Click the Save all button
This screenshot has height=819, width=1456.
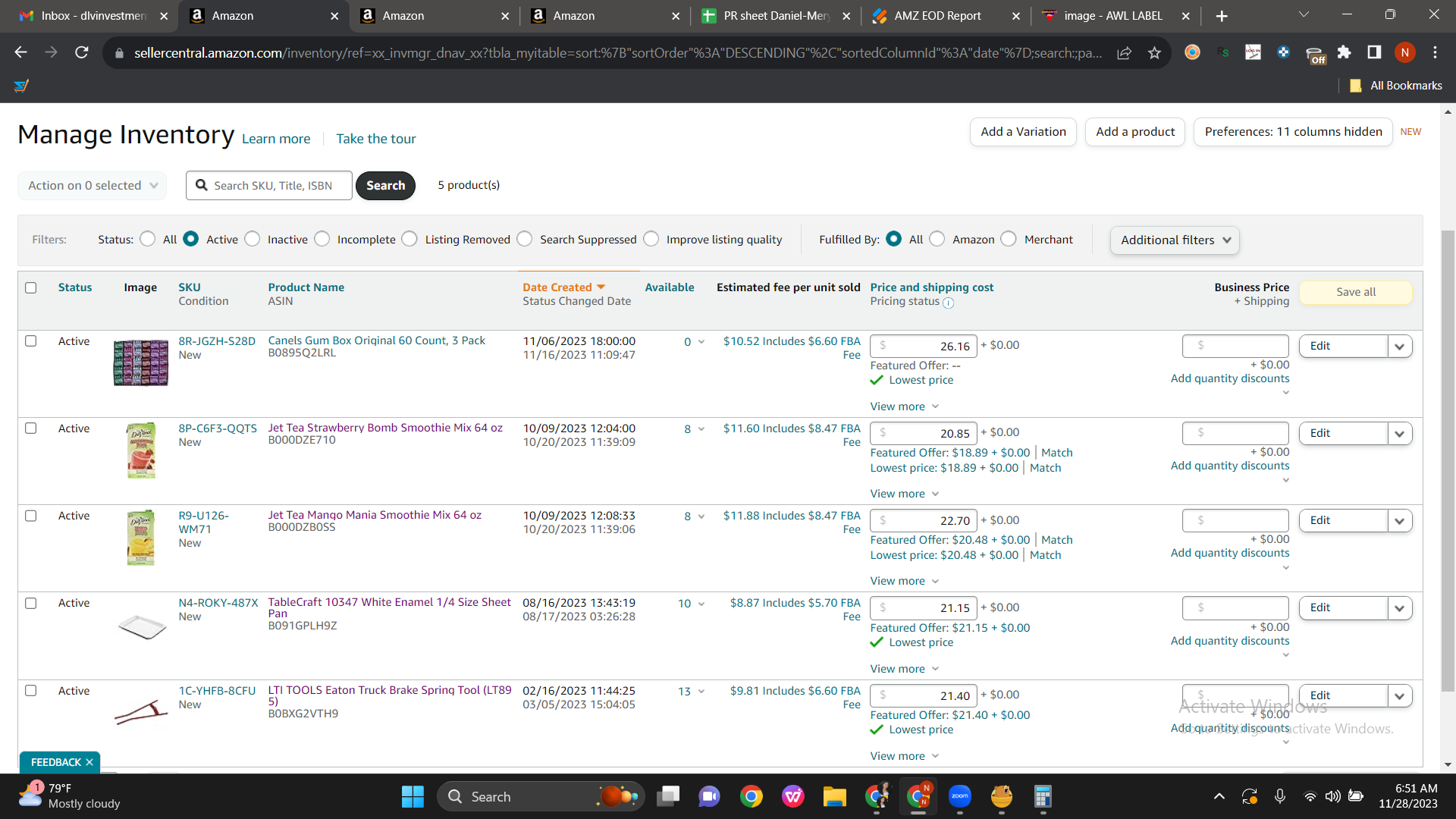(x=1356, y=293)
